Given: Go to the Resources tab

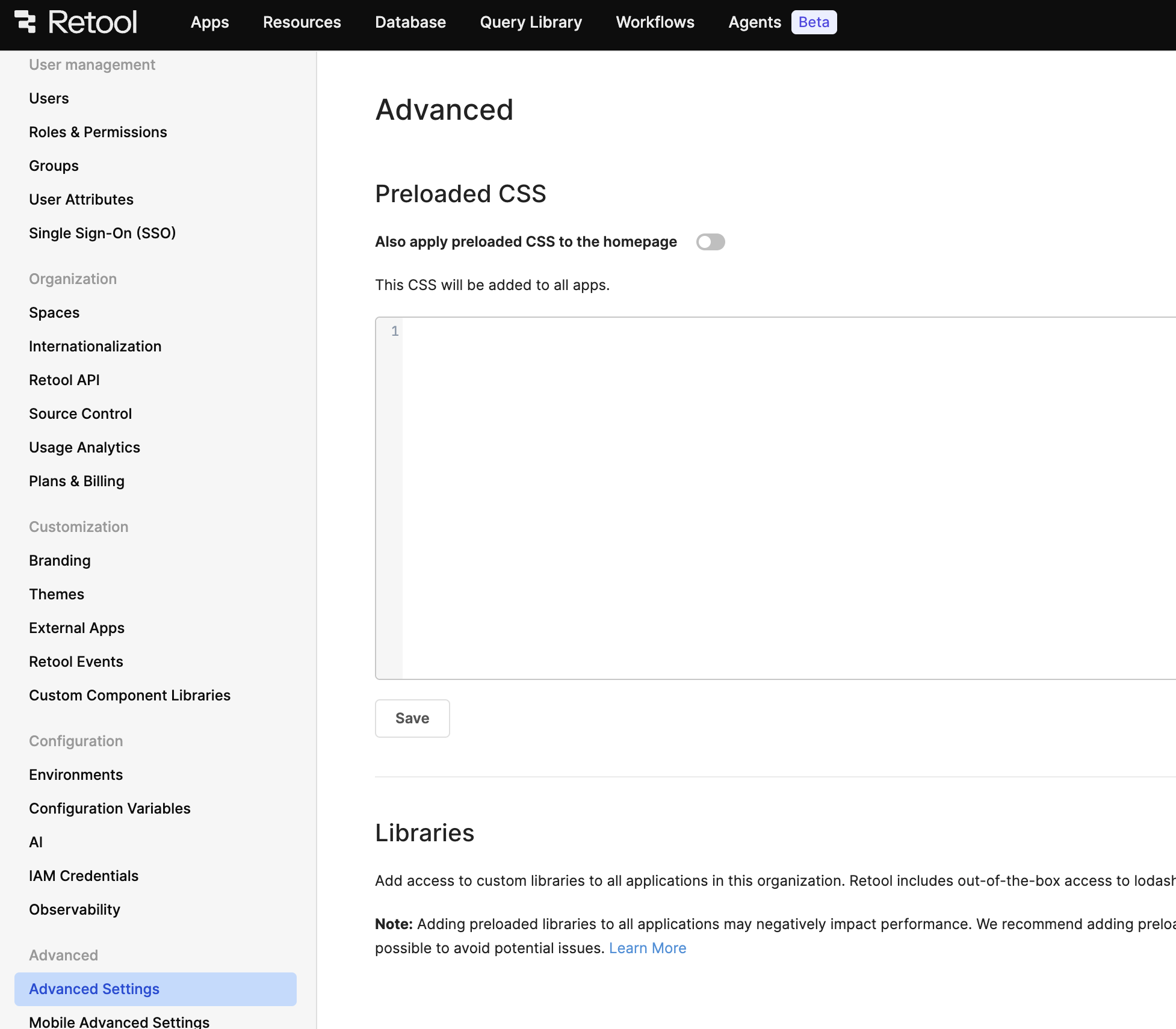Looking at the screenshot, I should click(x=302, y=22).
